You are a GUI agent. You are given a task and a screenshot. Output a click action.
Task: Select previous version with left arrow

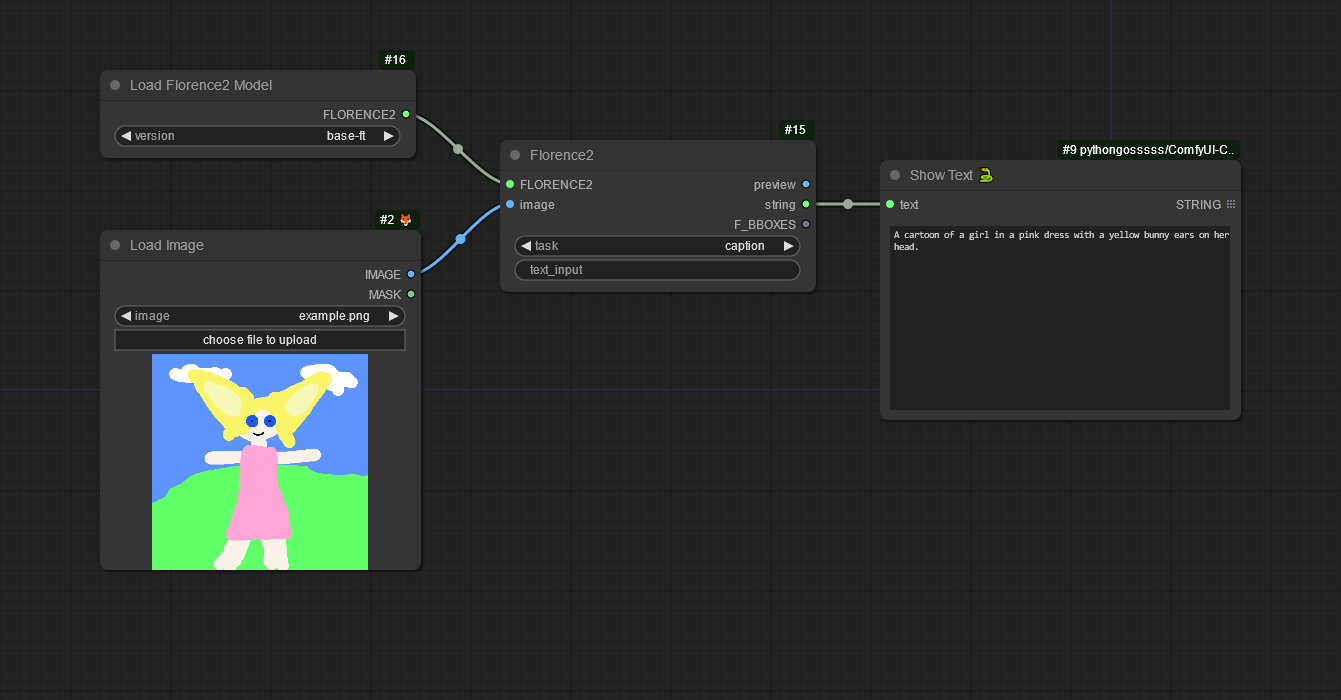pyautogui.click(x=126, y=136)
